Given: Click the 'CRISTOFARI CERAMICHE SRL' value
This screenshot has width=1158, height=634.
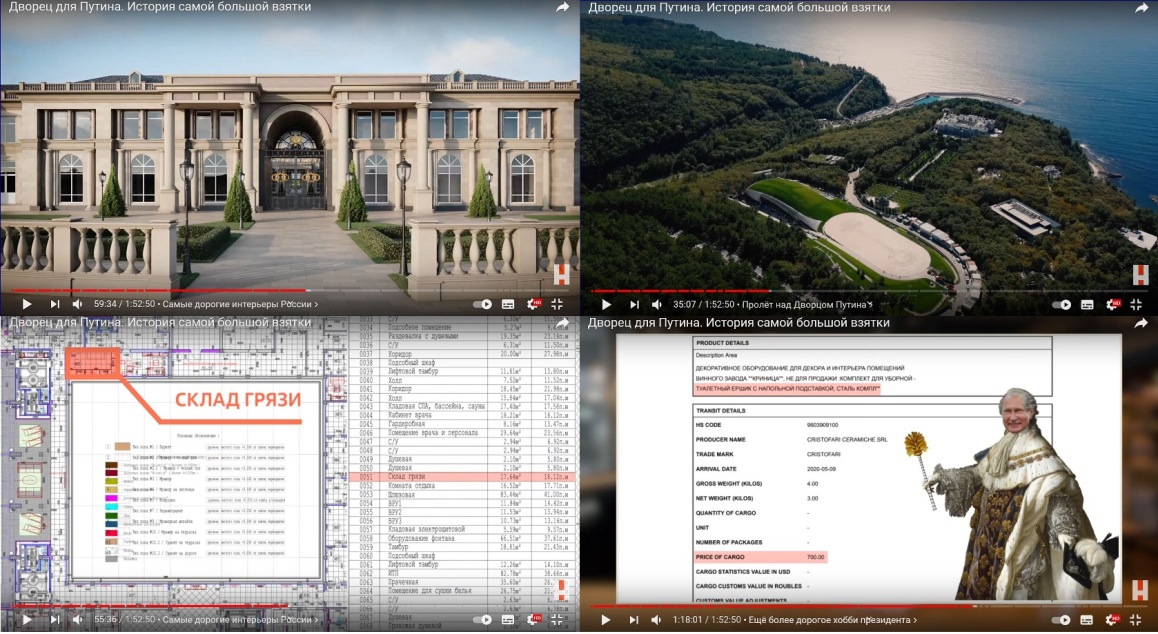Looking at the screenshot, I should pyautogui.click(x=847, y=440).
